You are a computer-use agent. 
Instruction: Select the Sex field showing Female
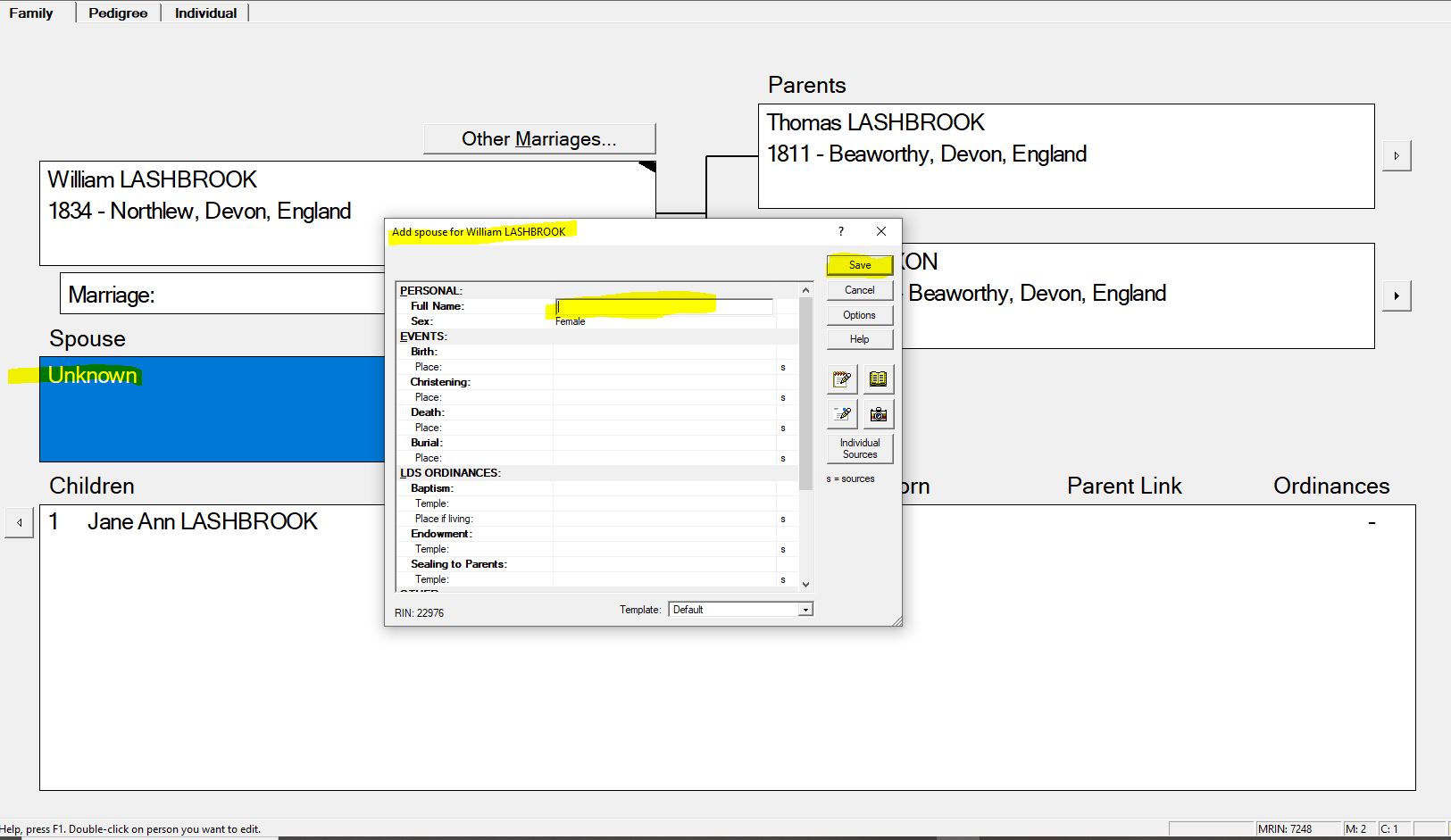pos(664,321)
